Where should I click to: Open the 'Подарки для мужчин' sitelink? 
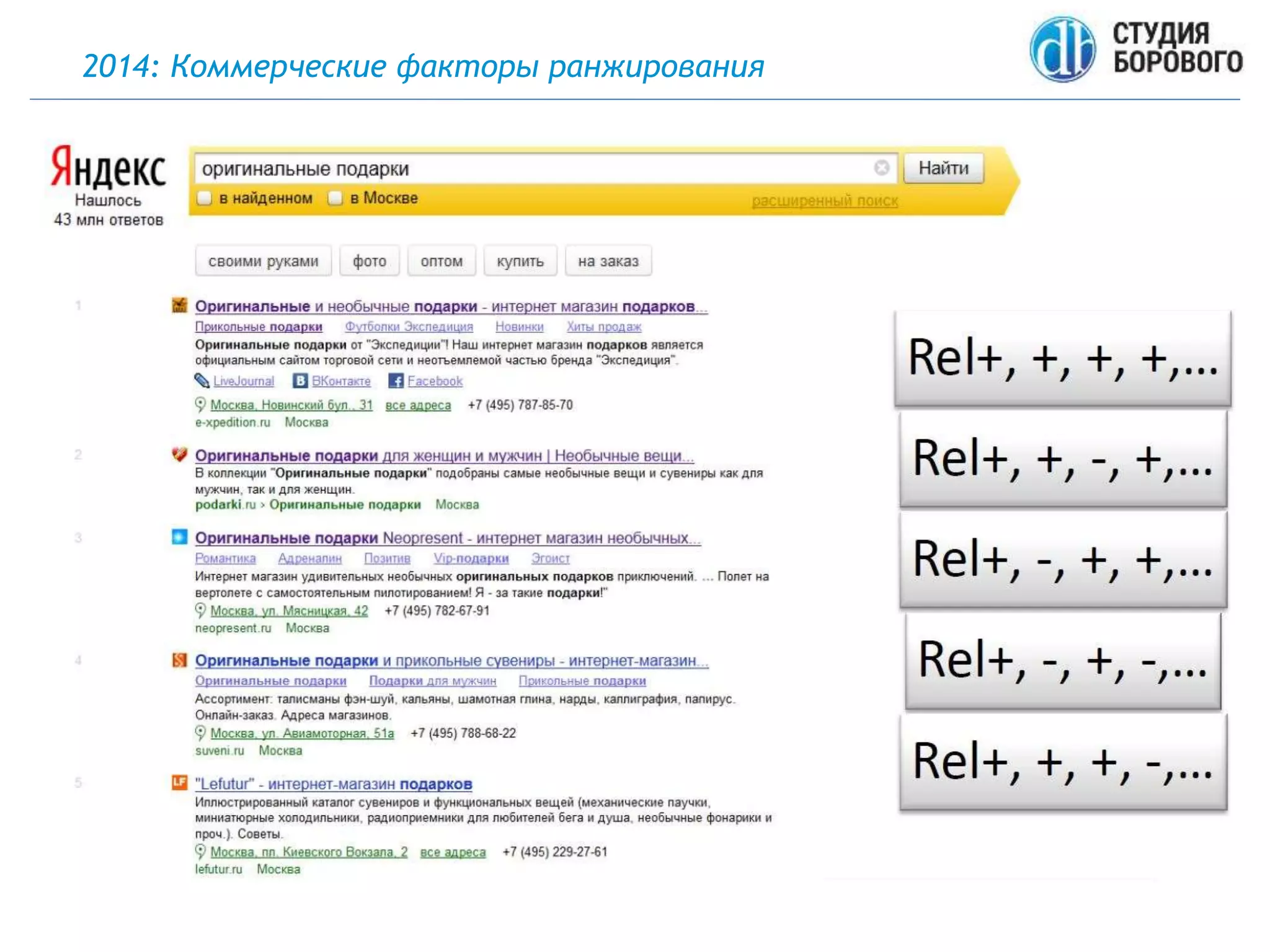pos(433,681)
